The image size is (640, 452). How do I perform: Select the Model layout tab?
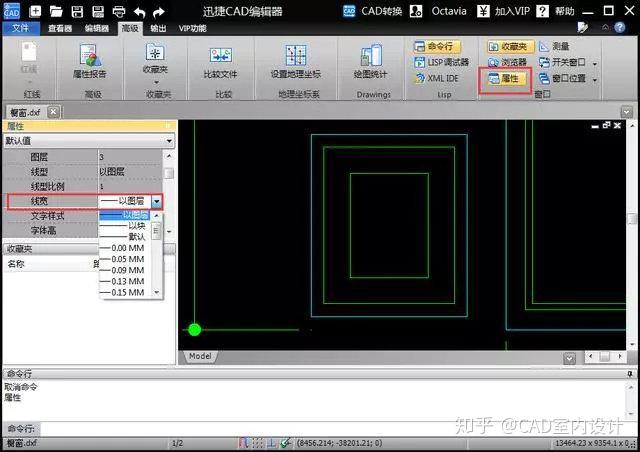200,356
